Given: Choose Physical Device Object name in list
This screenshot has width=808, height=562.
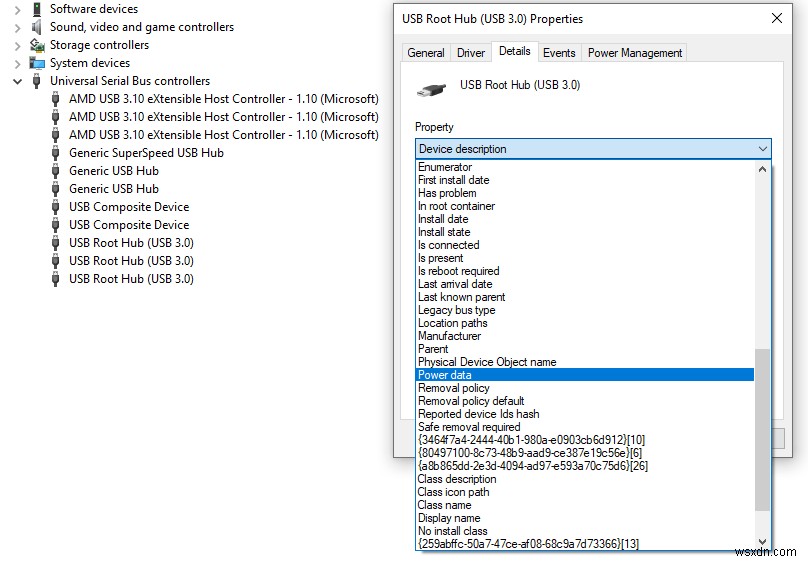Looking at the screenshot, I should pos(486,362).
